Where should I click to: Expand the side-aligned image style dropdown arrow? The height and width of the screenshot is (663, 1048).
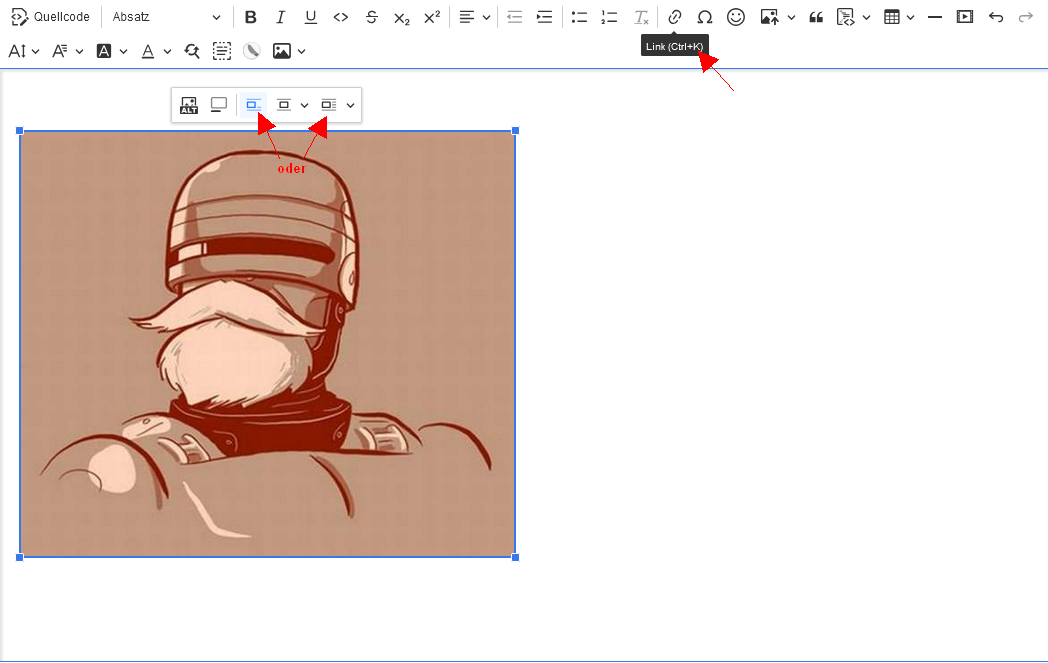[x=350, y=105]
